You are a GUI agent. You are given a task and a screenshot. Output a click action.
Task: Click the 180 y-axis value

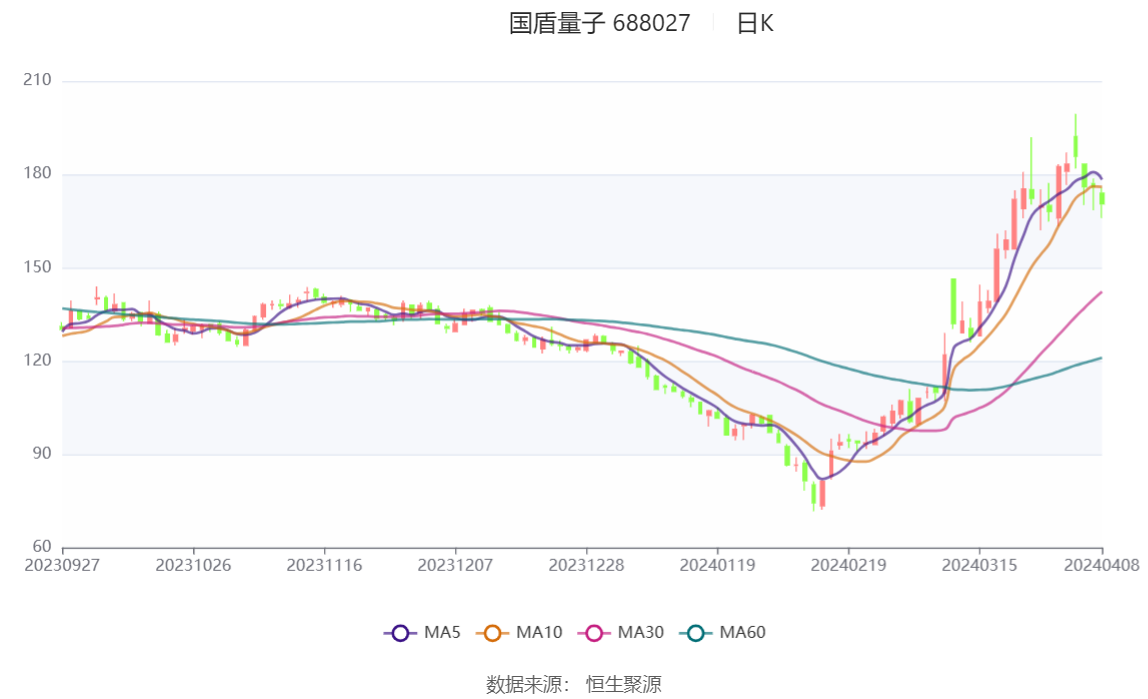click(x=37, y=173)
